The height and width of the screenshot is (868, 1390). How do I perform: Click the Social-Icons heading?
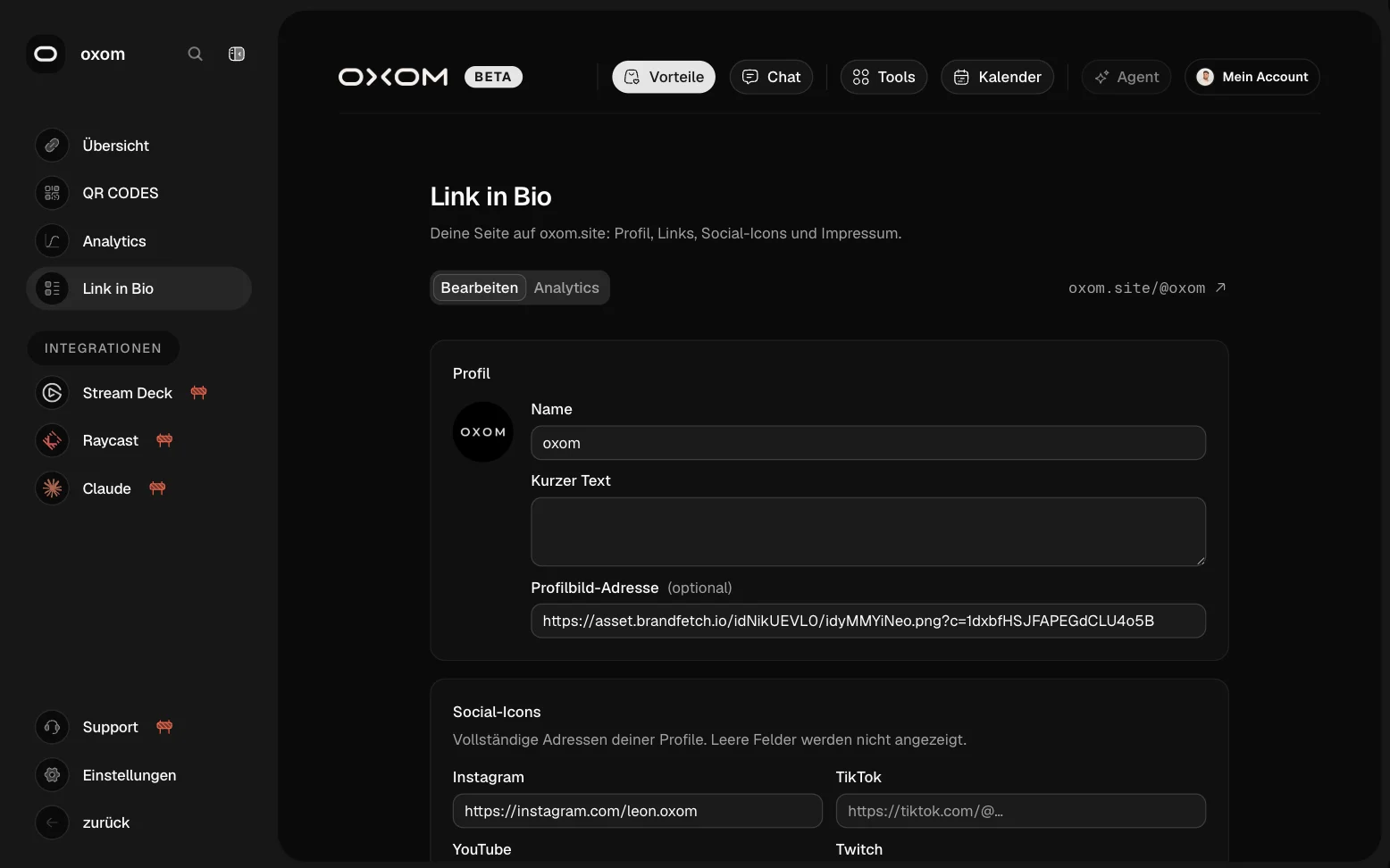497,712
